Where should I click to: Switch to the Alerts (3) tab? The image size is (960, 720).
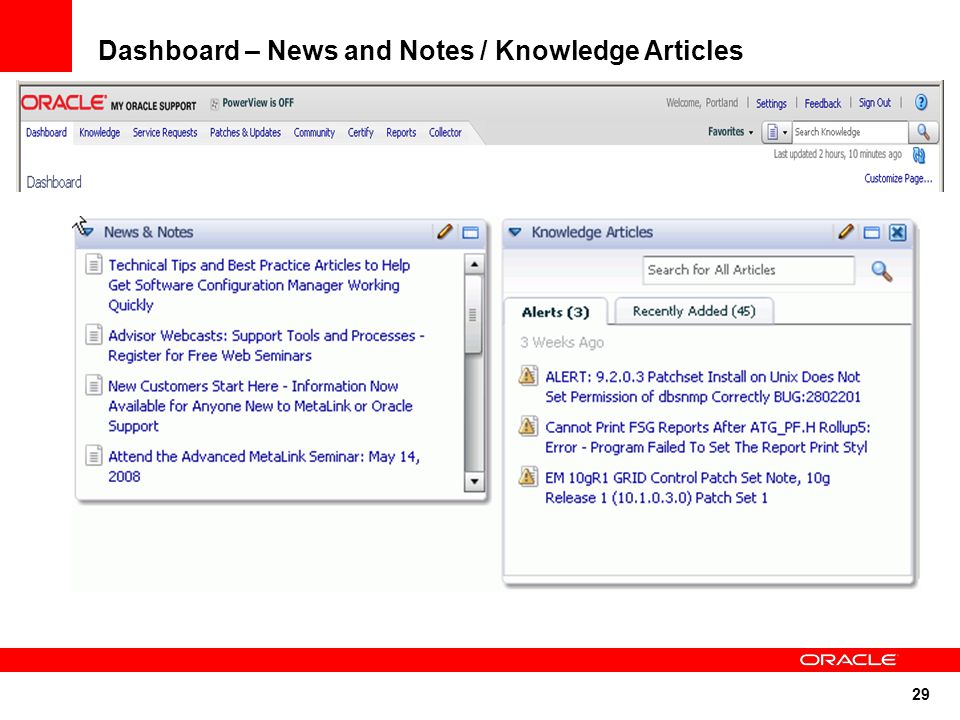(x=555, y=312)
